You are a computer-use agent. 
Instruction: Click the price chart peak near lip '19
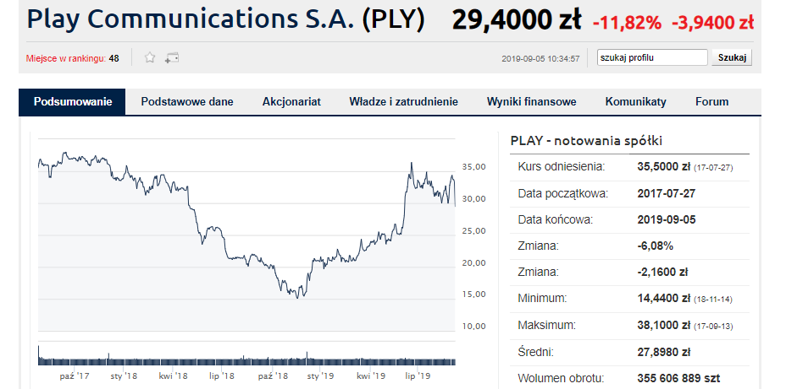(412, 163)
